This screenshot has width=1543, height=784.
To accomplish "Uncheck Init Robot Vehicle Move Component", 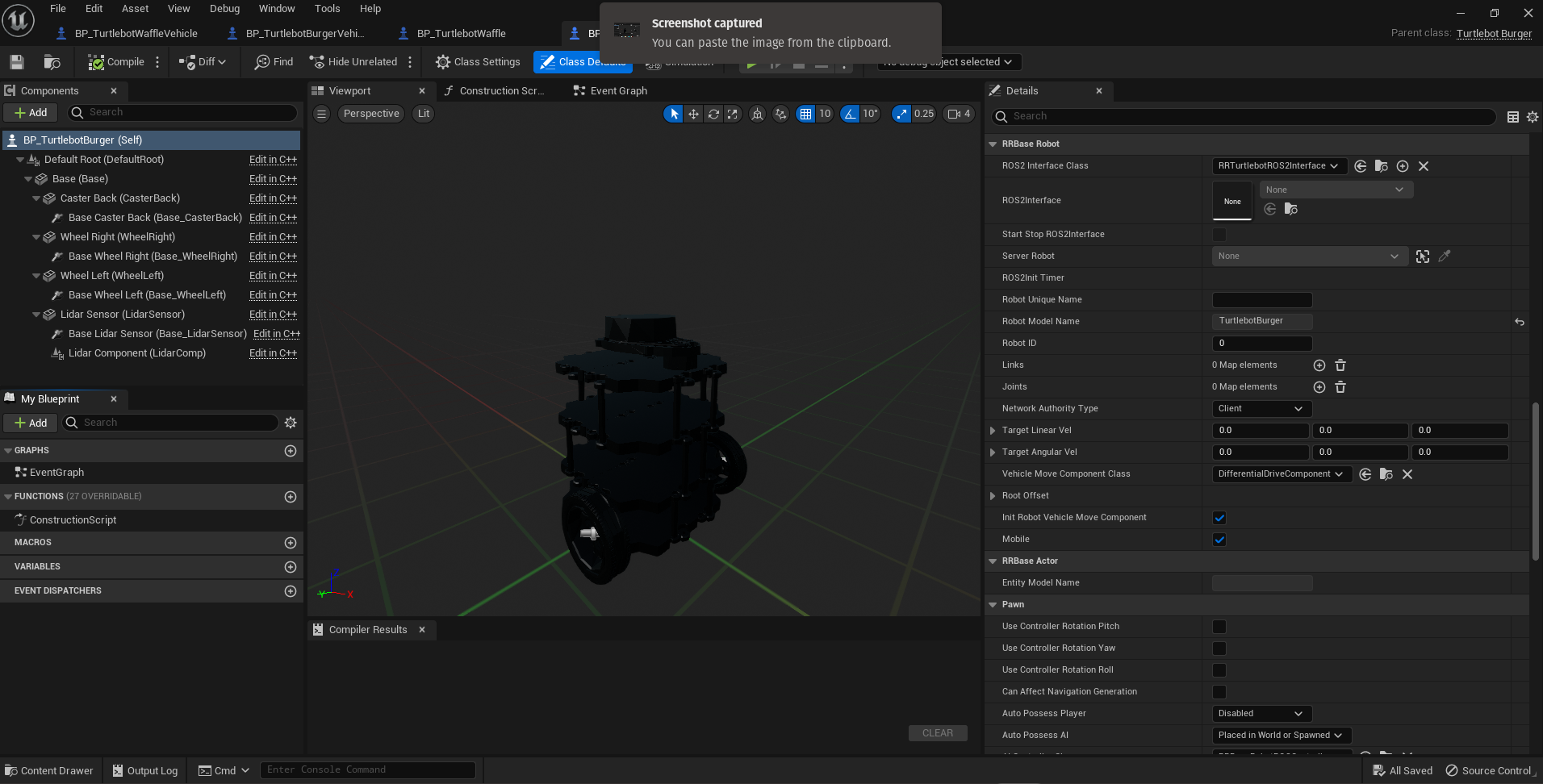I will point(1219,518).
